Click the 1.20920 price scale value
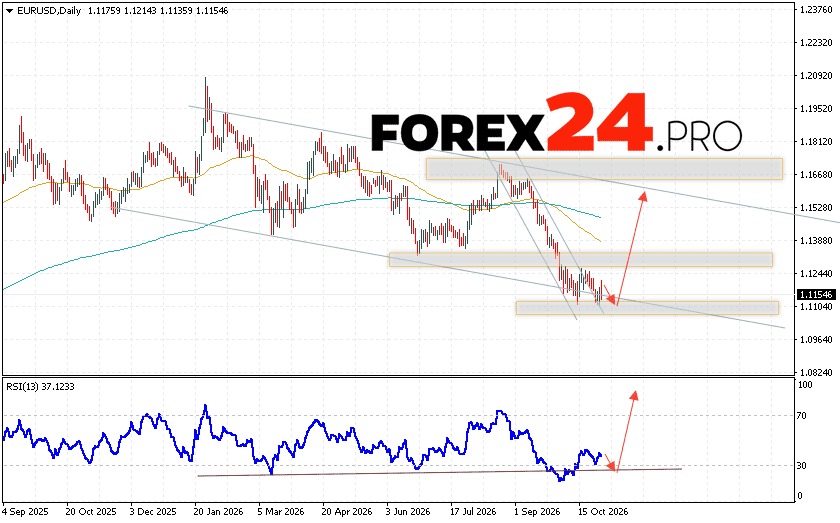The width and height of the screenshot is (840, 523). coord(816,76)
